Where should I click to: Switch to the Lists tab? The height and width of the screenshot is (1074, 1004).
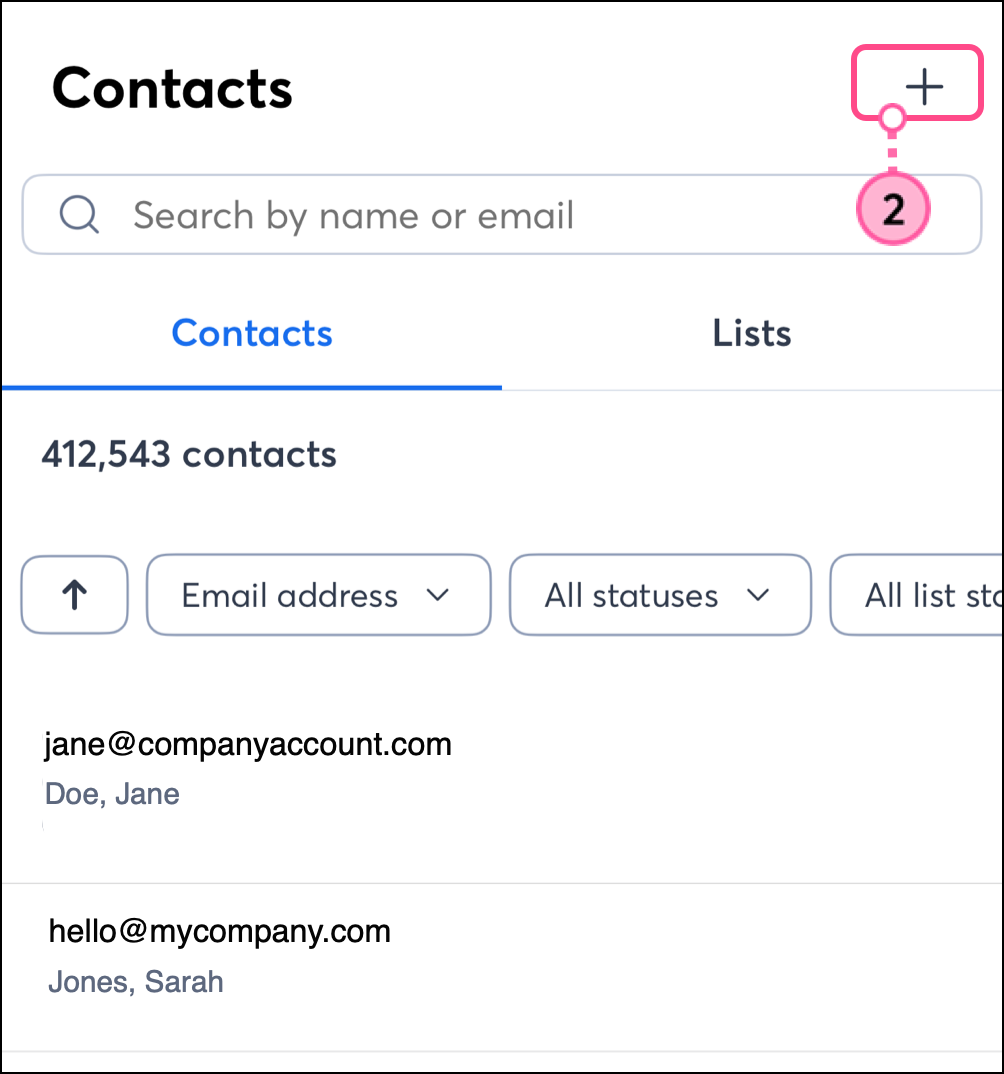tap(752, 333)
